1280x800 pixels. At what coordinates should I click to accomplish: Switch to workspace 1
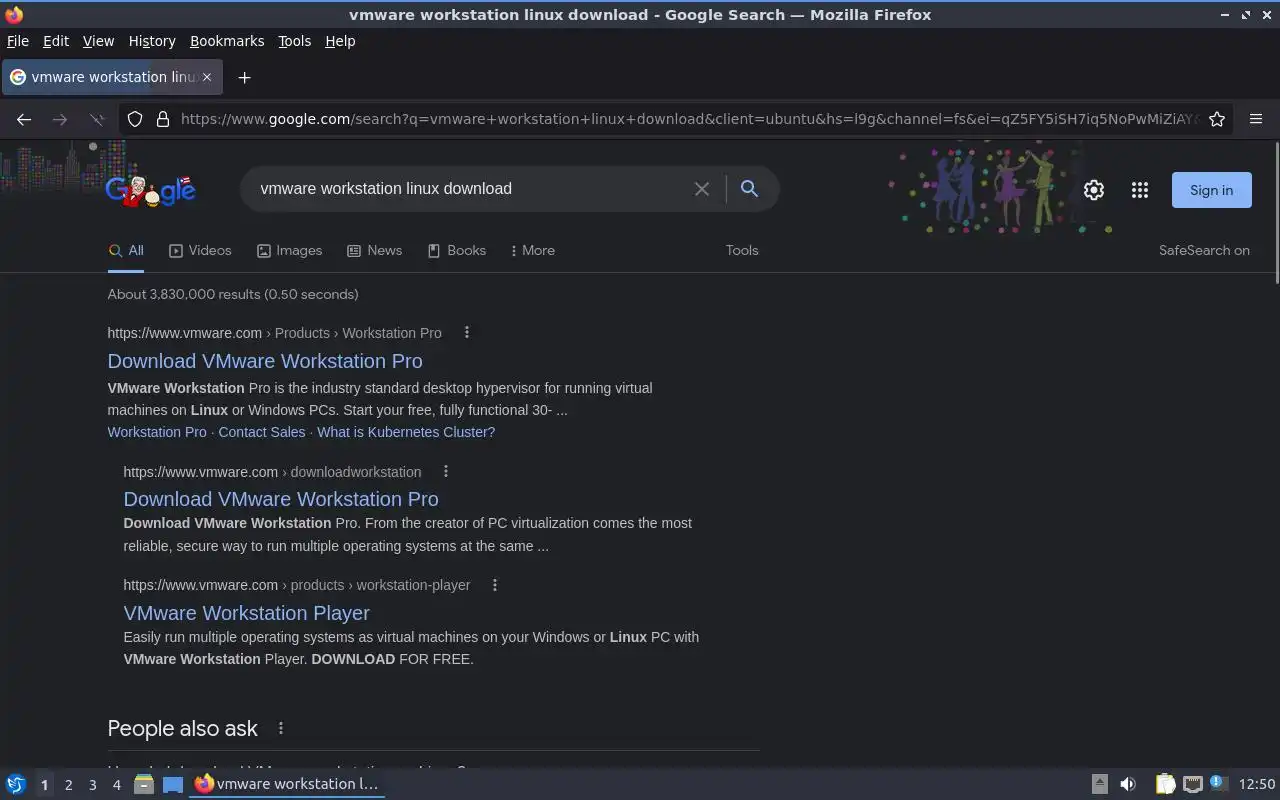[x=44, y=785]
